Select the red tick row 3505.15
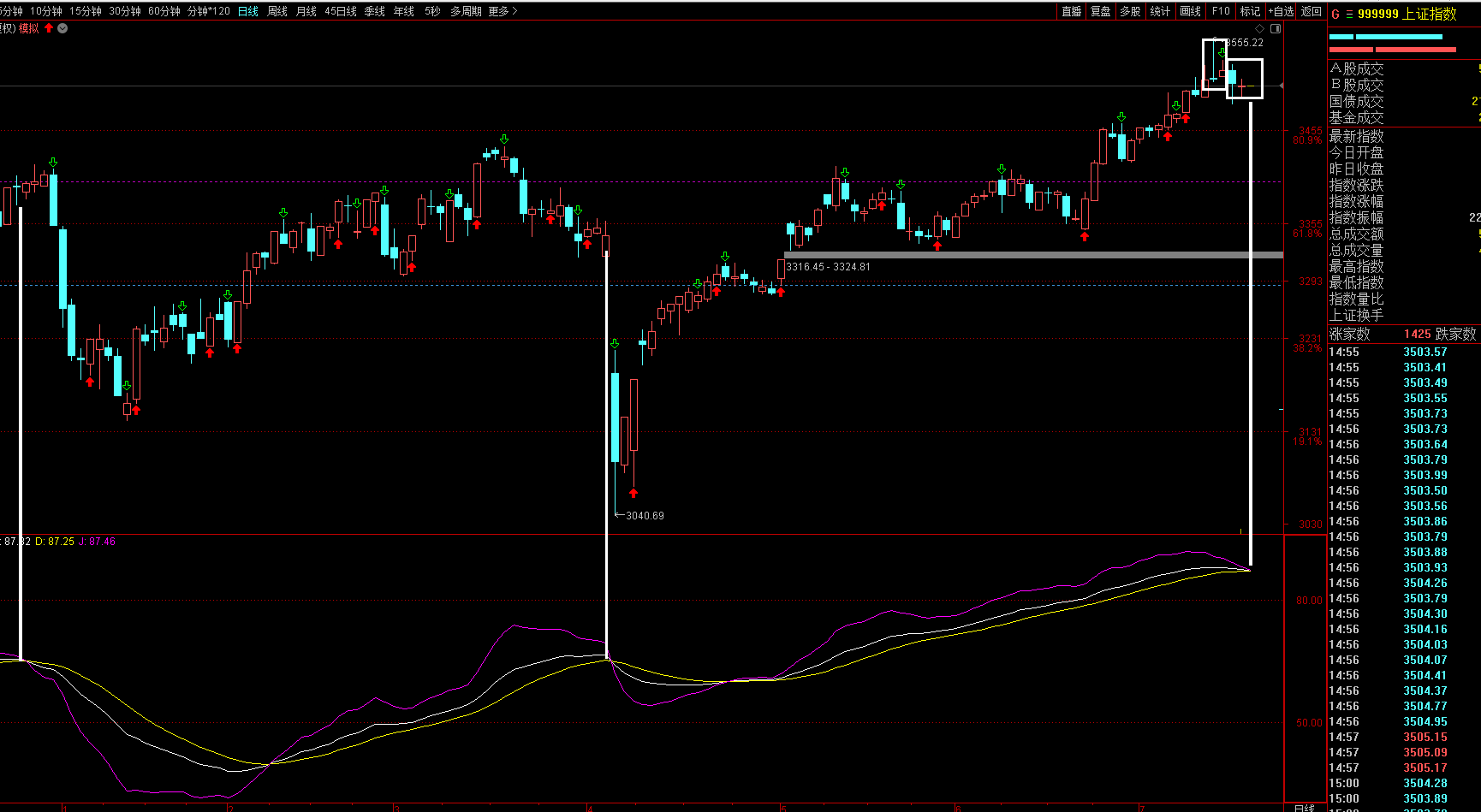1481x812 pixels. tap(1404, 737)
